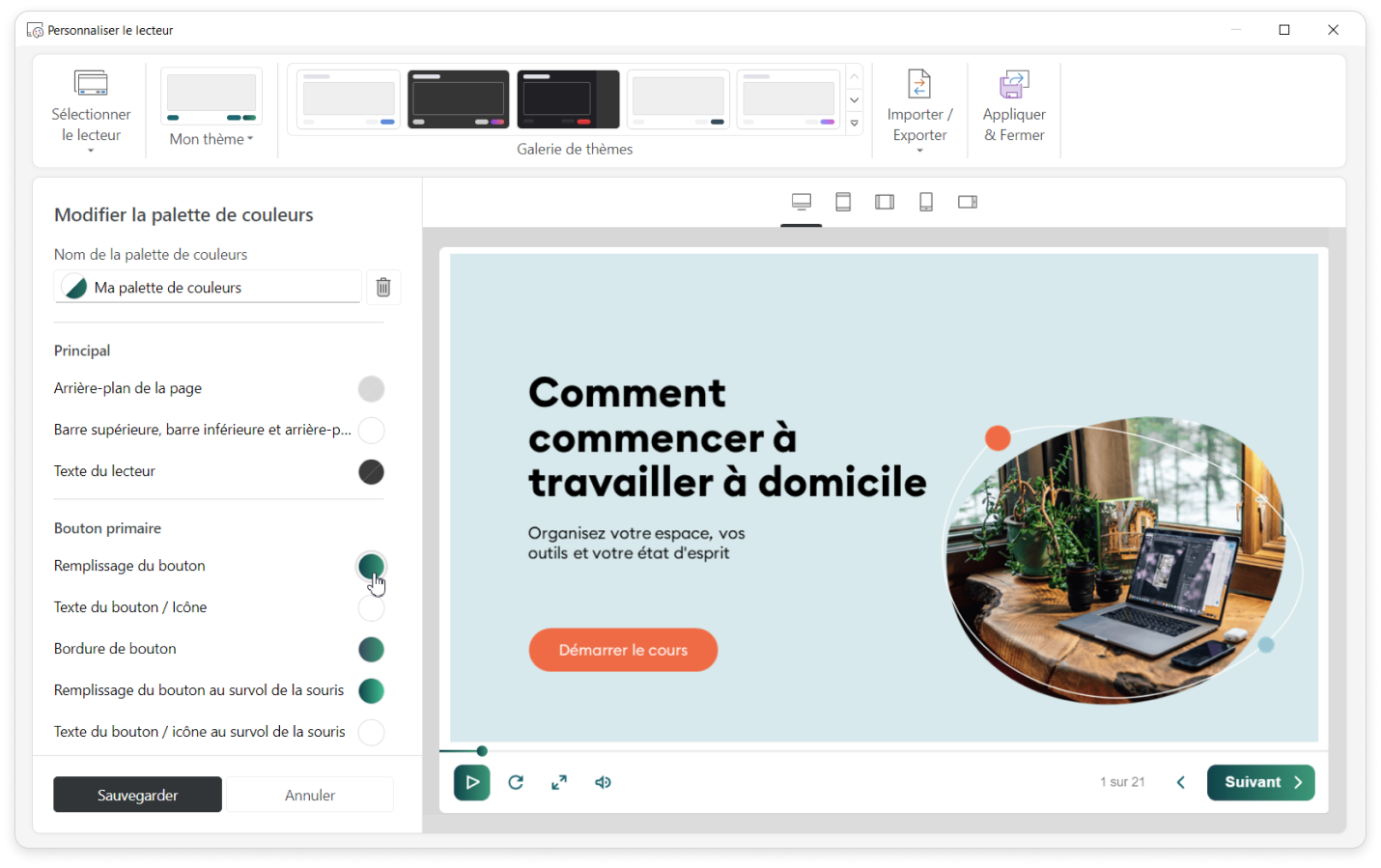Screen dimensions: 1381x868
Task: Switch to desktop preview mode icon
Action: click(x=801, y=202)
